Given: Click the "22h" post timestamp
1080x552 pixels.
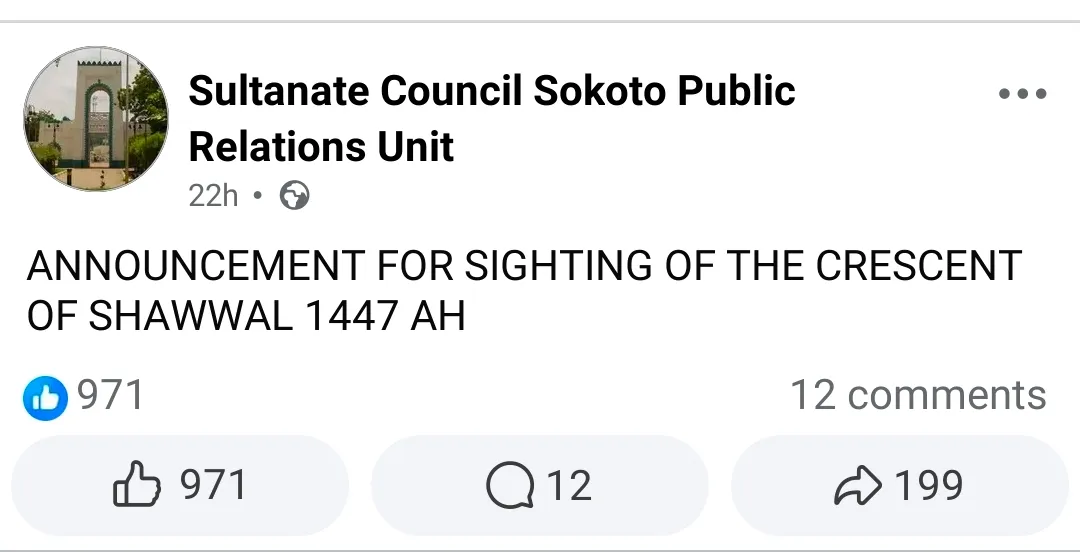Looking at the screenshot, I should coord(213,196).
